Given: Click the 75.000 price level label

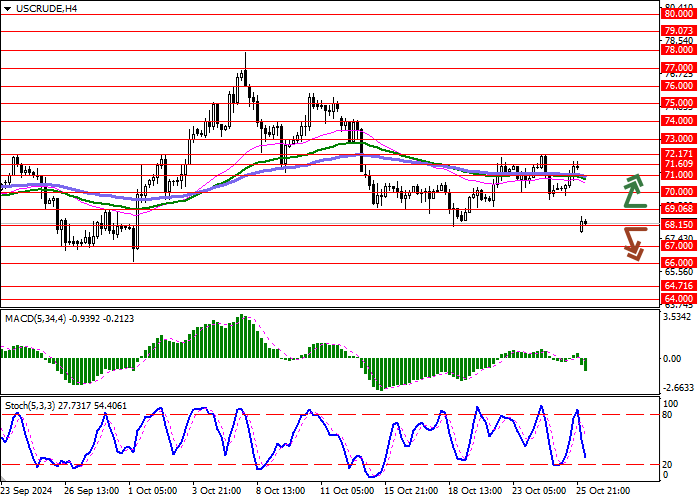Looking at the screenshot, I should tap(679, 103).
